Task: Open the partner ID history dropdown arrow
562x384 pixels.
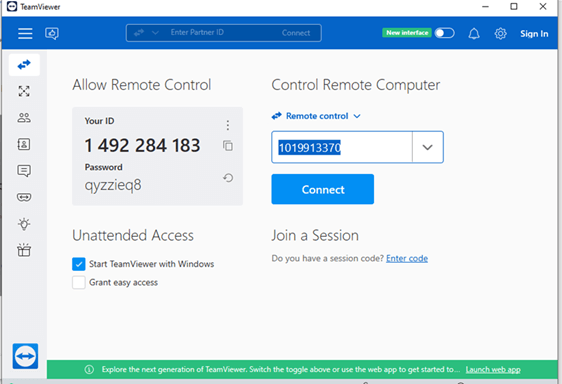Action: pos(428,147)
